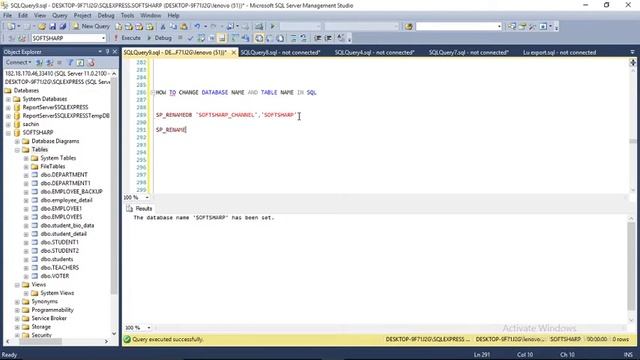Click the Debug button

[x=159, y=38]
